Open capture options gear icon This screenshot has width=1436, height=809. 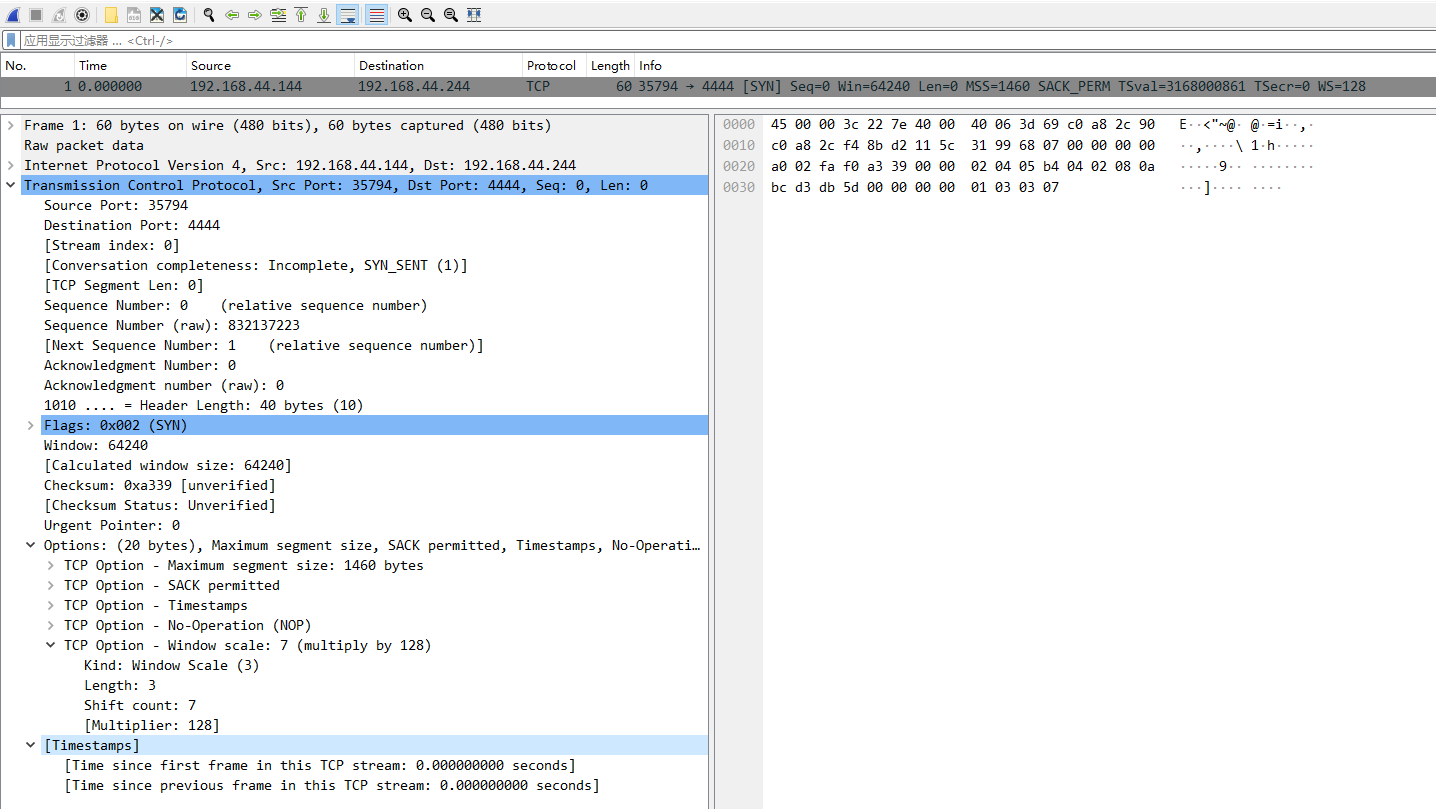pyautogui.click(x=82, y=15)
